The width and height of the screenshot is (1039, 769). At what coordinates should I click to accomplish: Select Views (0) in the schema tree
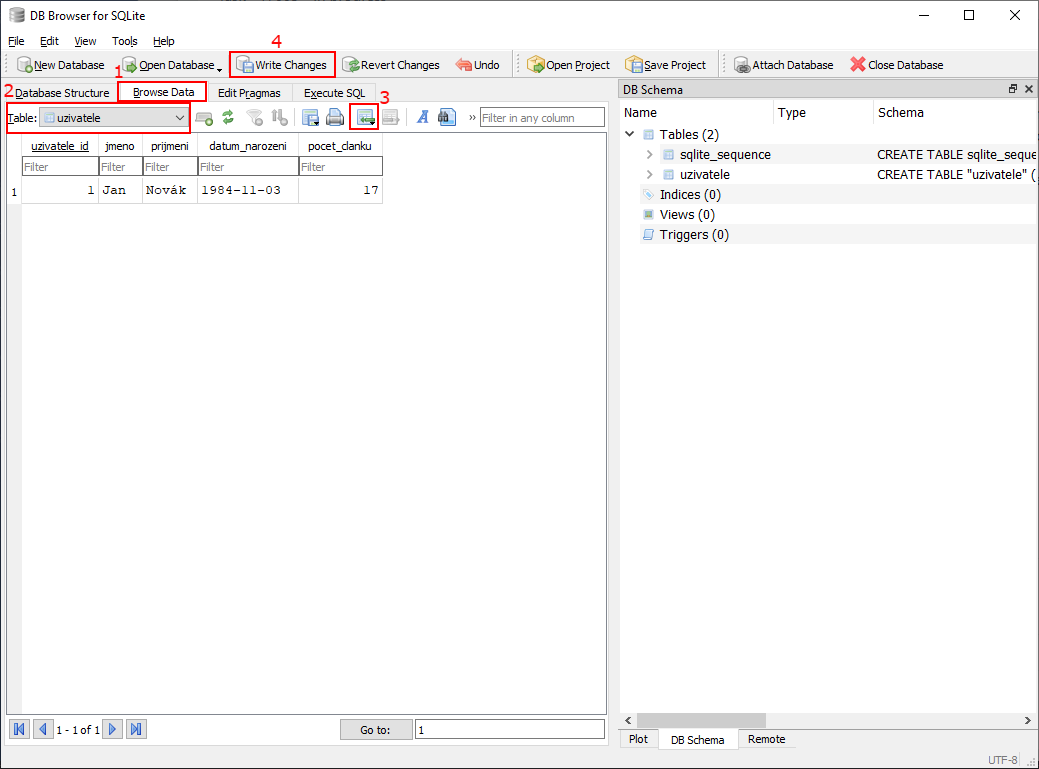tap(686, 215)
